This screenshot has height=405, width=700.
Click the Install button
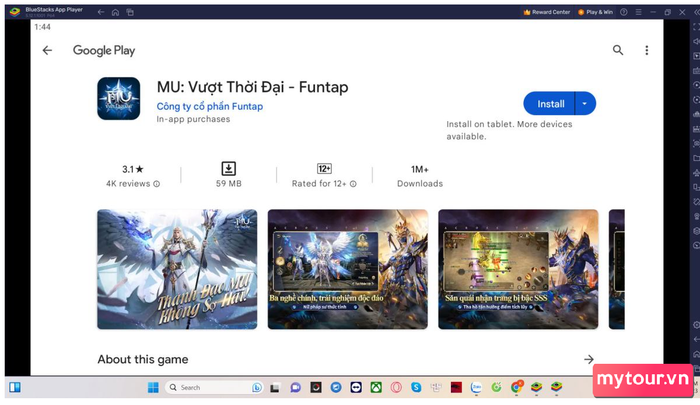coord(550,104)
